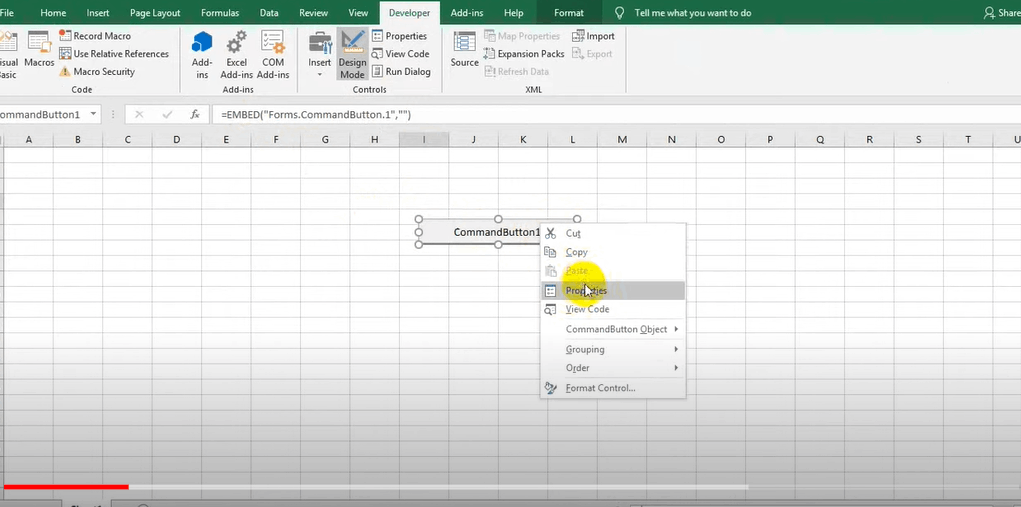Click Map Properties in XML group

point(522,36)
